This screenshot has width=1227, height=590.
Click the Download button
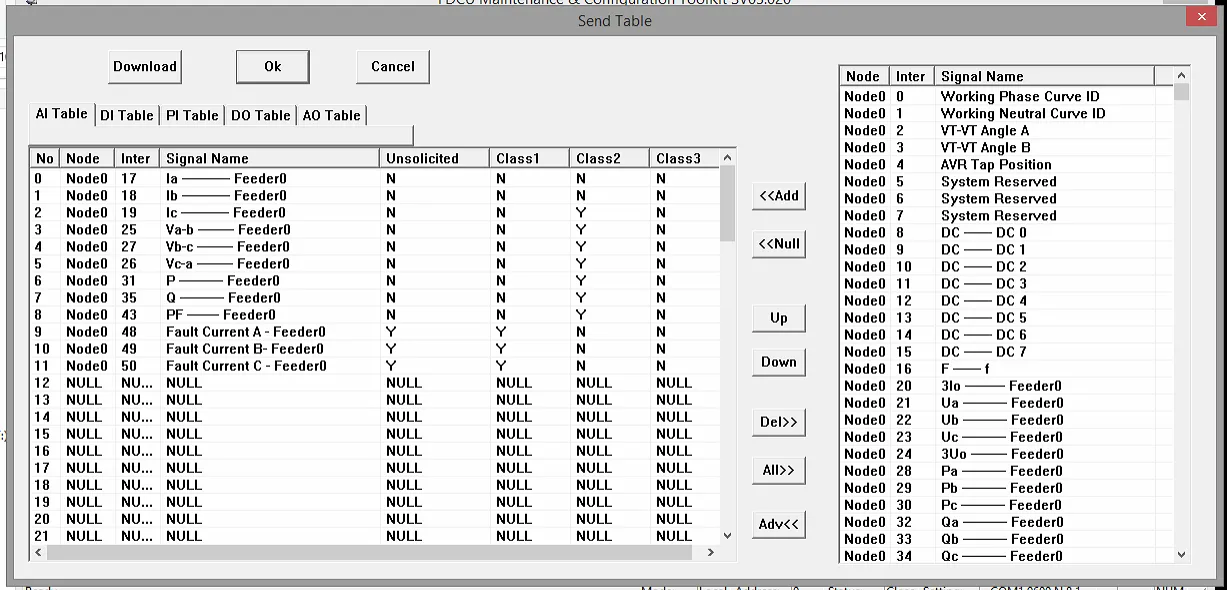(x=144, y=67)
